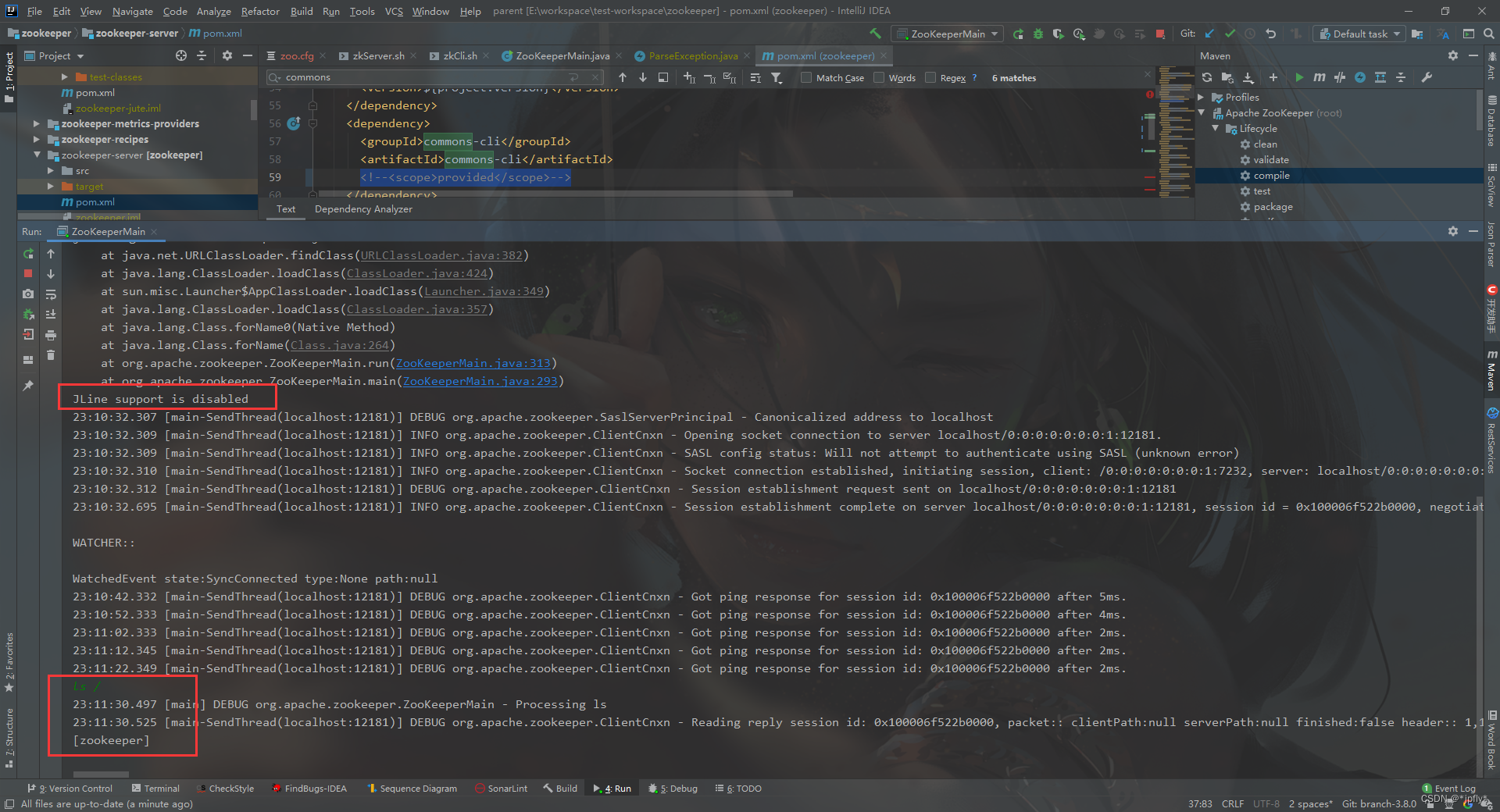This screenshot has height=812, width=1500.
Task: Download Maven sources and documentation
Action: pos(1248,77)
